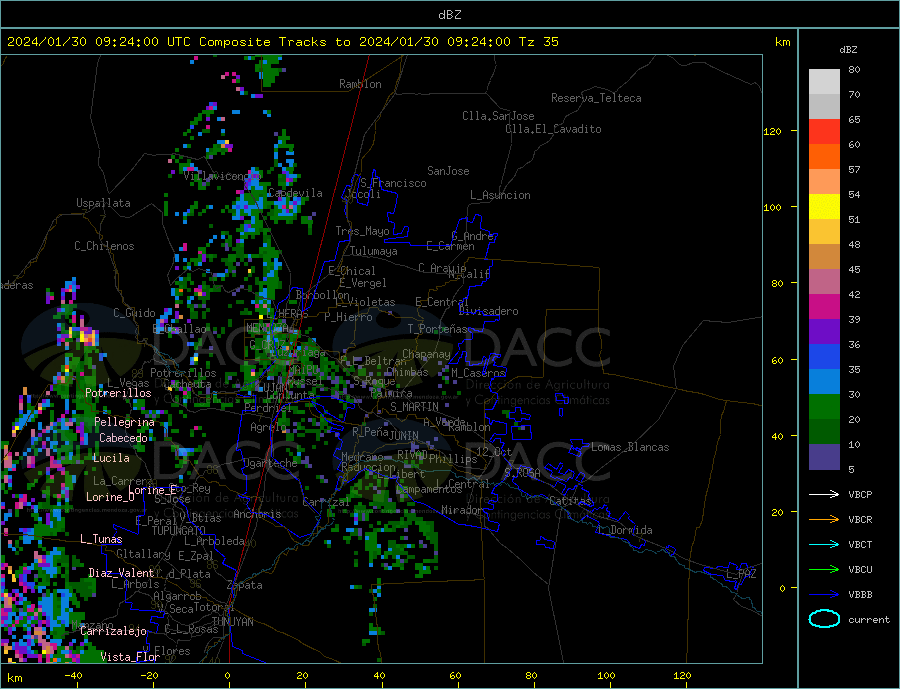Click the 'Carrizalejo' map label
The height and width of the screenshot is (689, 900).
tap(114, 632)
